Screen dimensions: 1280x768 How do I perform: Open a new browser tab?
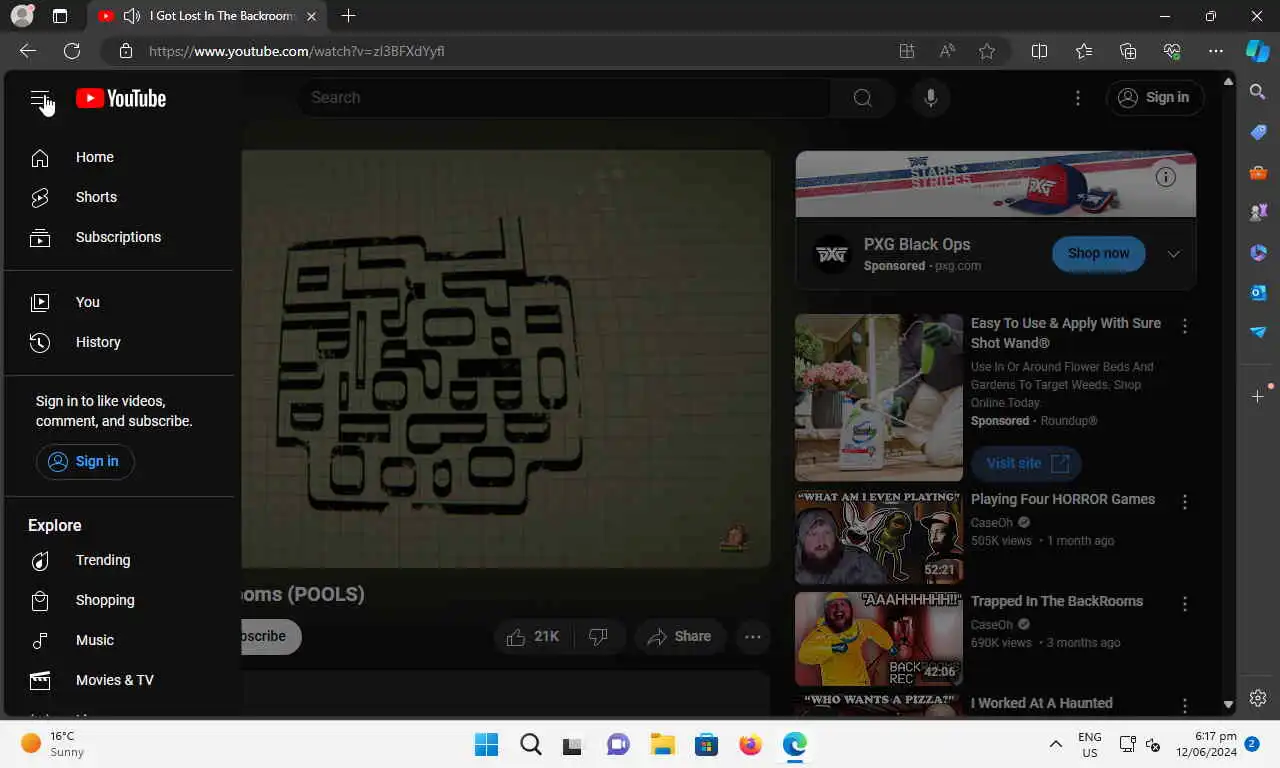pyautogui.click(x=348, y=16)
